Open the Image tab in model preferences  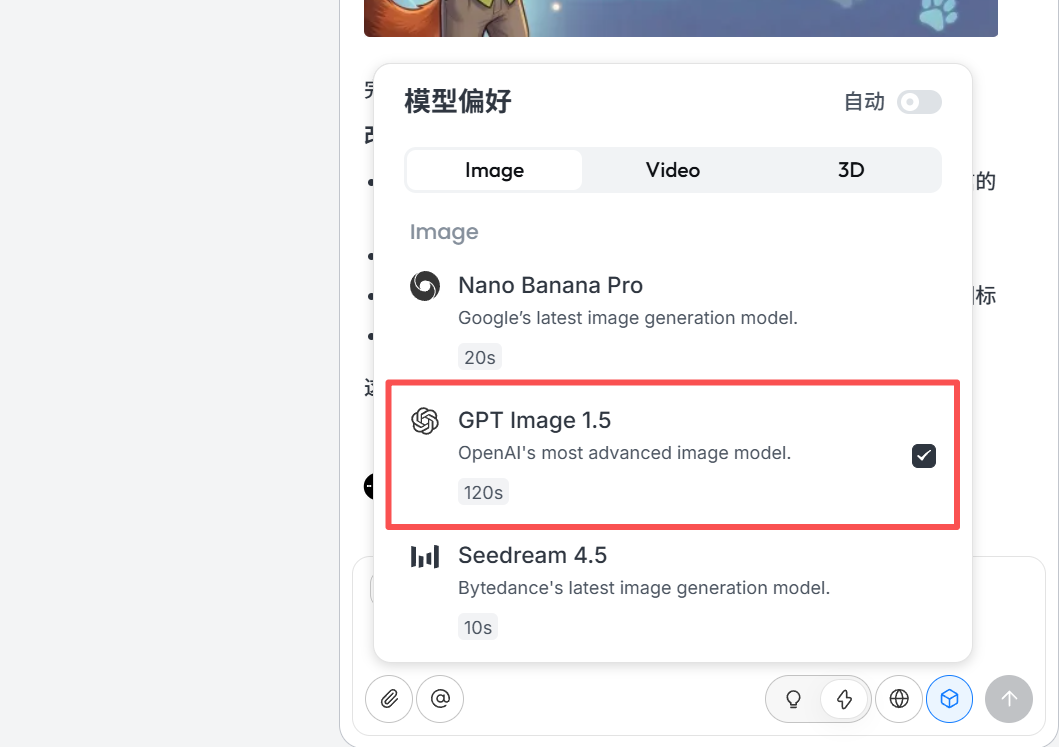(494, 170)
